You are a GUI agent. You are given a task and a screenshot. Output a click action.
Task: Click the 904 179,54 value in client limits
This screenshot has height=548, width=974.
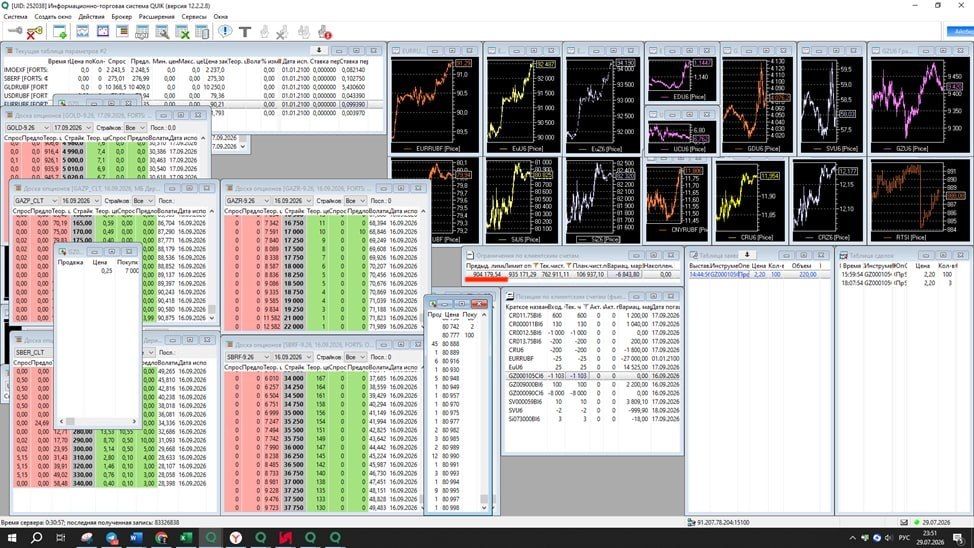tap(486, 274)
